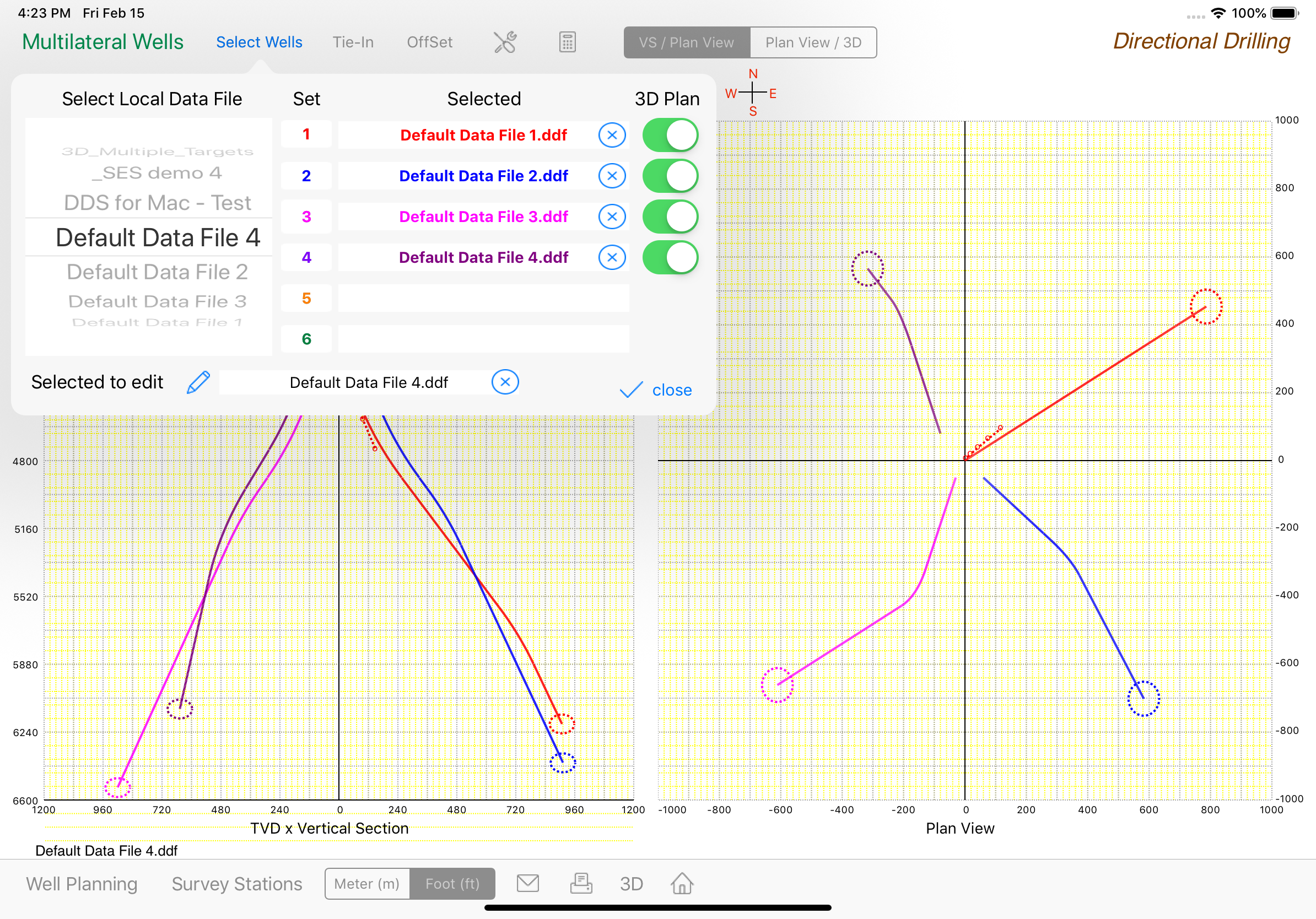Choose Default Data File 2 in picker

(157, 272)
